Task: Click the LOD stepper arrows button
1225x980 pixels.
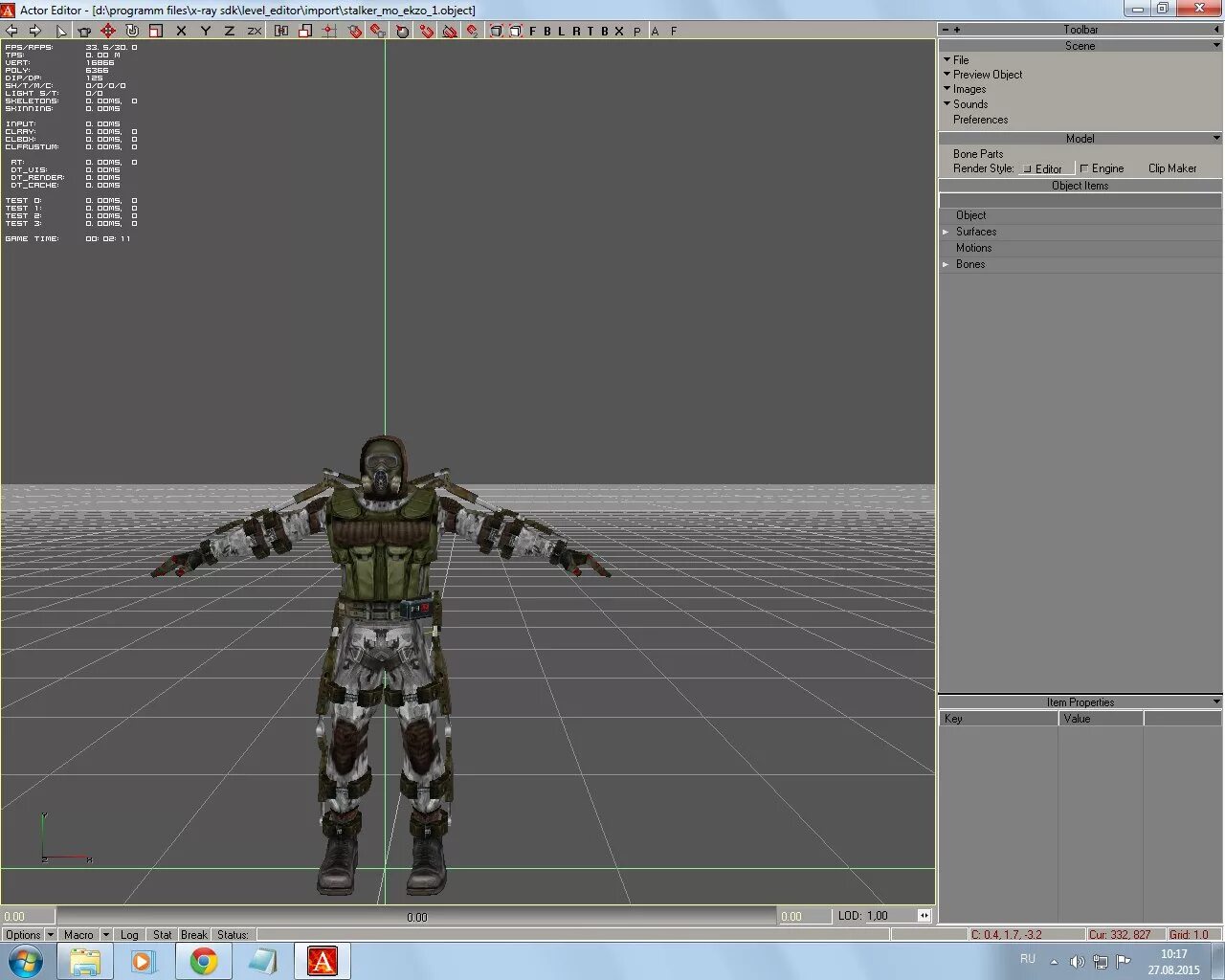Action: (924, 916)
